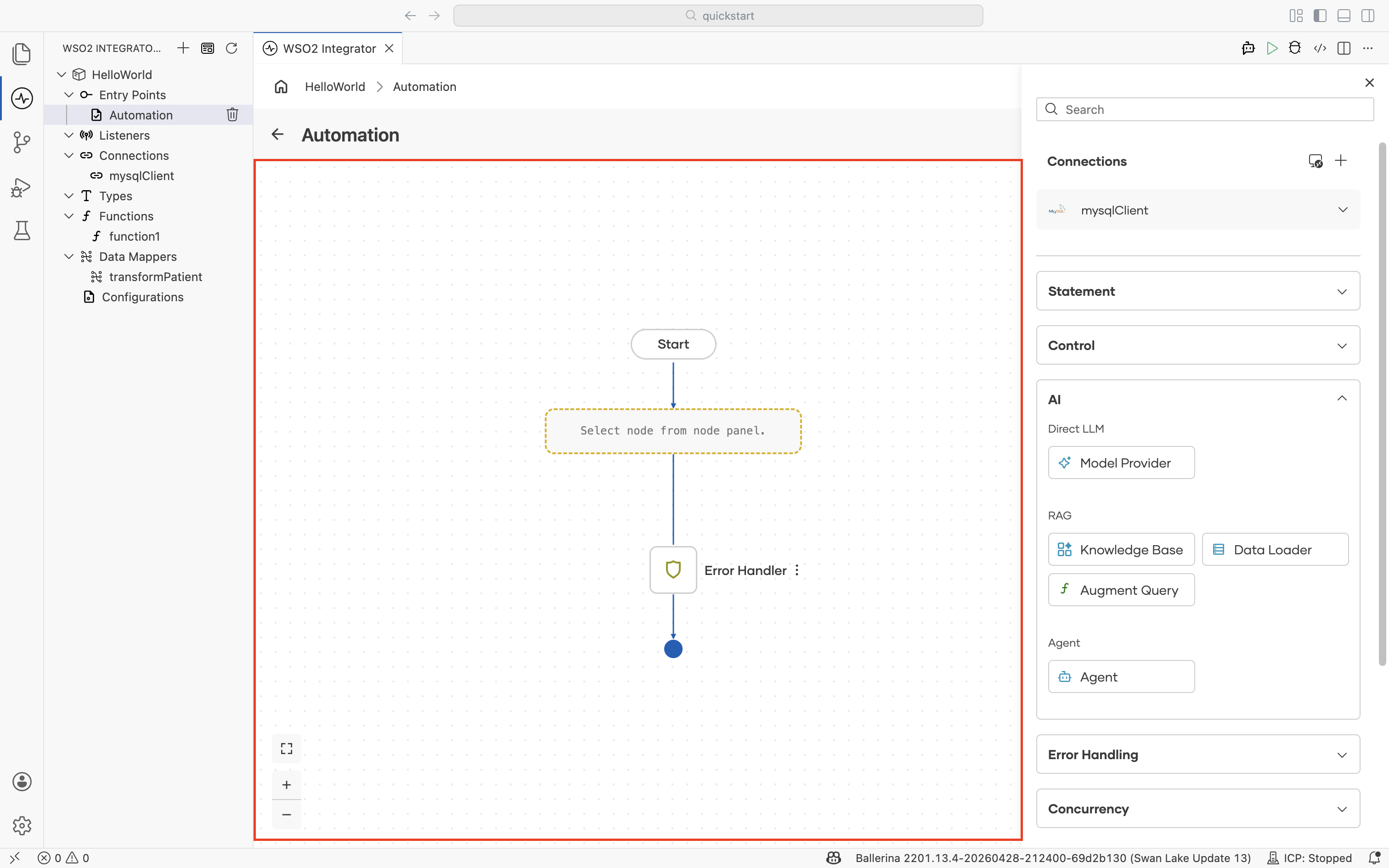Add an Augment Query node
This screenshot has height=868, width=1389.
click(1121, 590)
